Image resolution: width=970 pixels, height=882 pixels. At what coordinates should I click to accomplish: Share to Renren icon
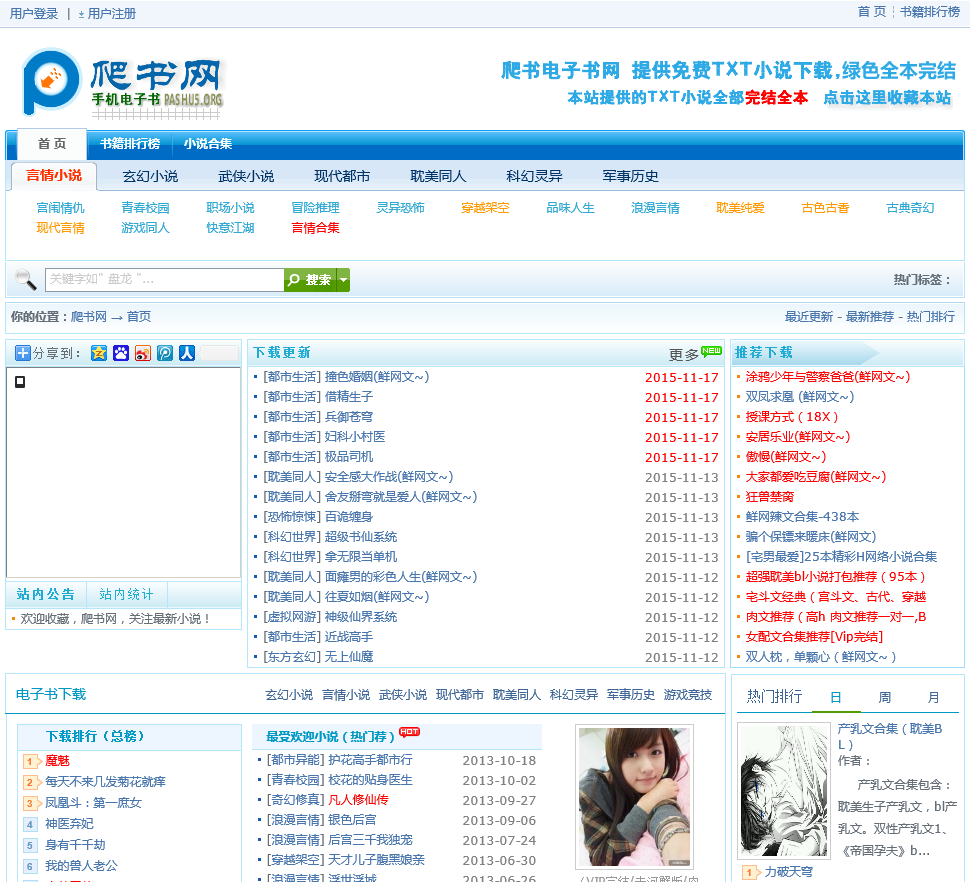[187, 353]
